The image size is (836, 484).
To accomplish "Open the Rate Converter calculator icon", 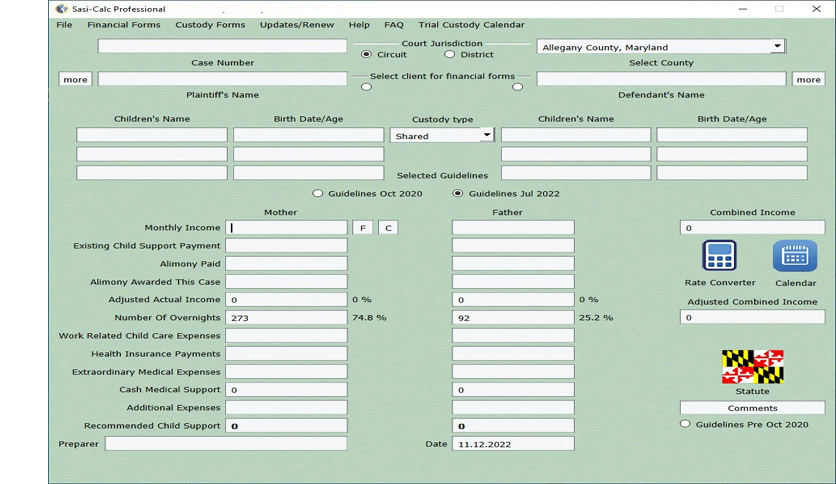I will [x=719, y=256].
